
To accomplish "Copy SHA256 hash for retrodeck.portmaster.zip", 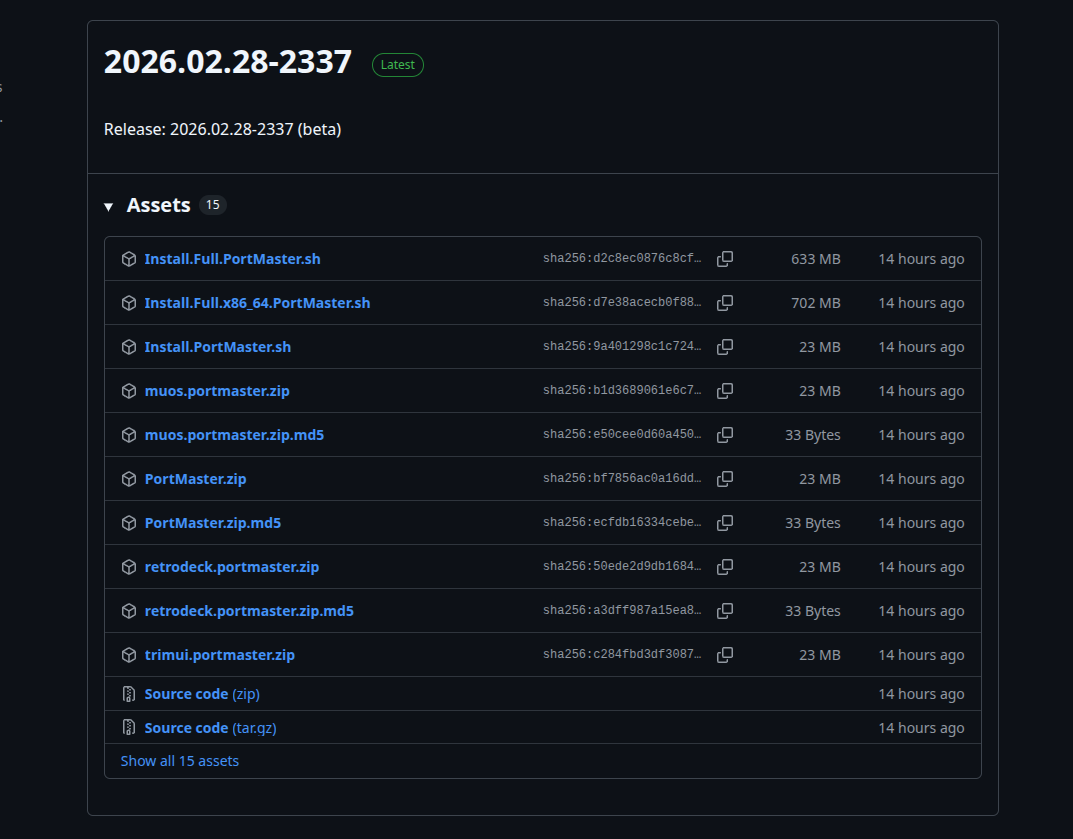I will tap(725, 567).
